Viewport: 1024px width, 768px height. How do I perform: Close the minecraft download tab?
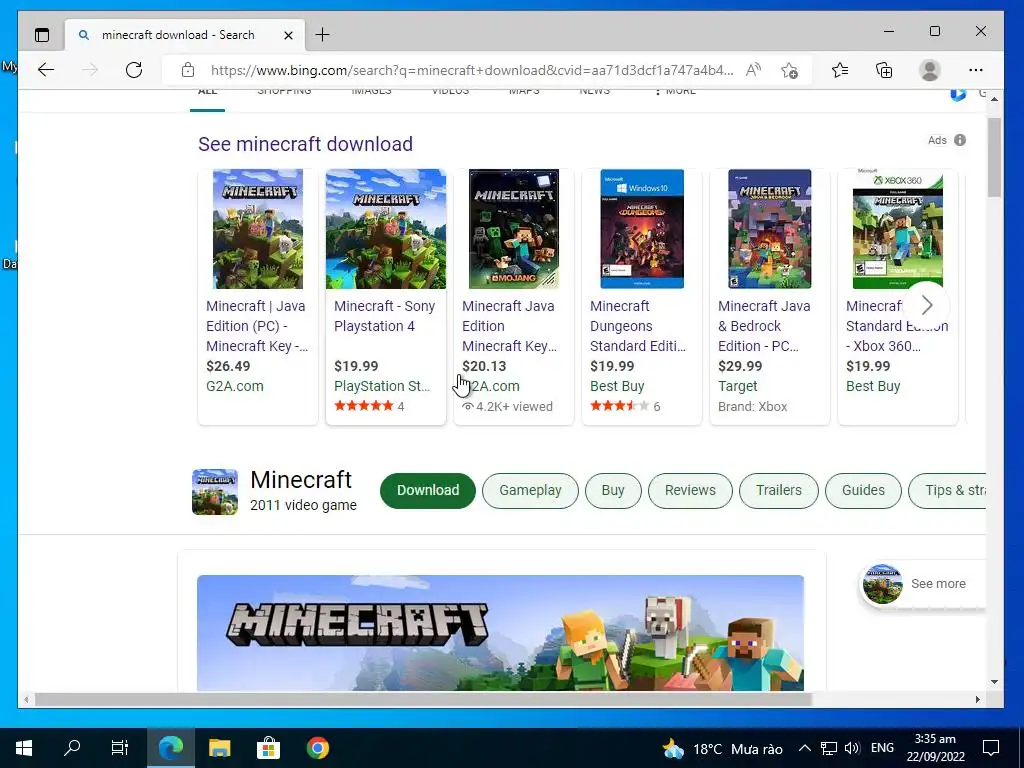click(288, 35)
